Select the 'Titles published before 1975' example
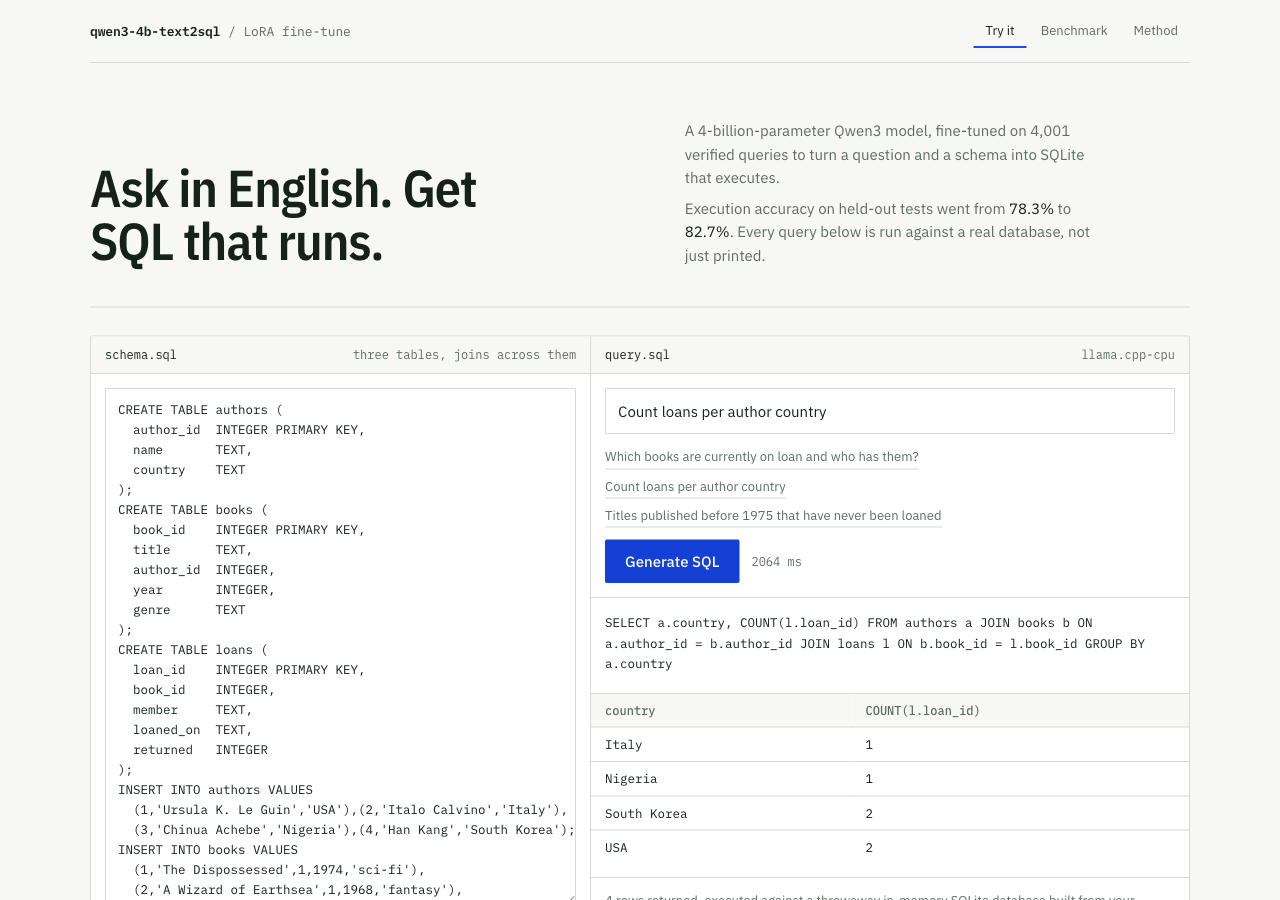 click(773, 516)
